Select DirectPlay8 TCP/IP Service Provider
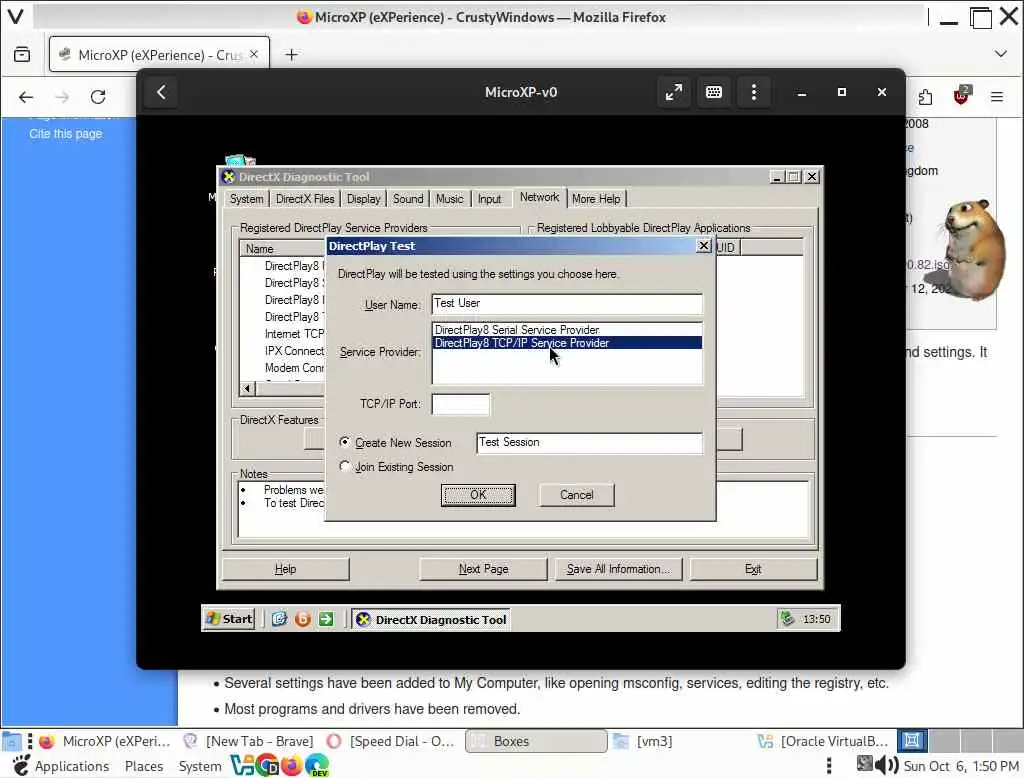 (568, 343)
